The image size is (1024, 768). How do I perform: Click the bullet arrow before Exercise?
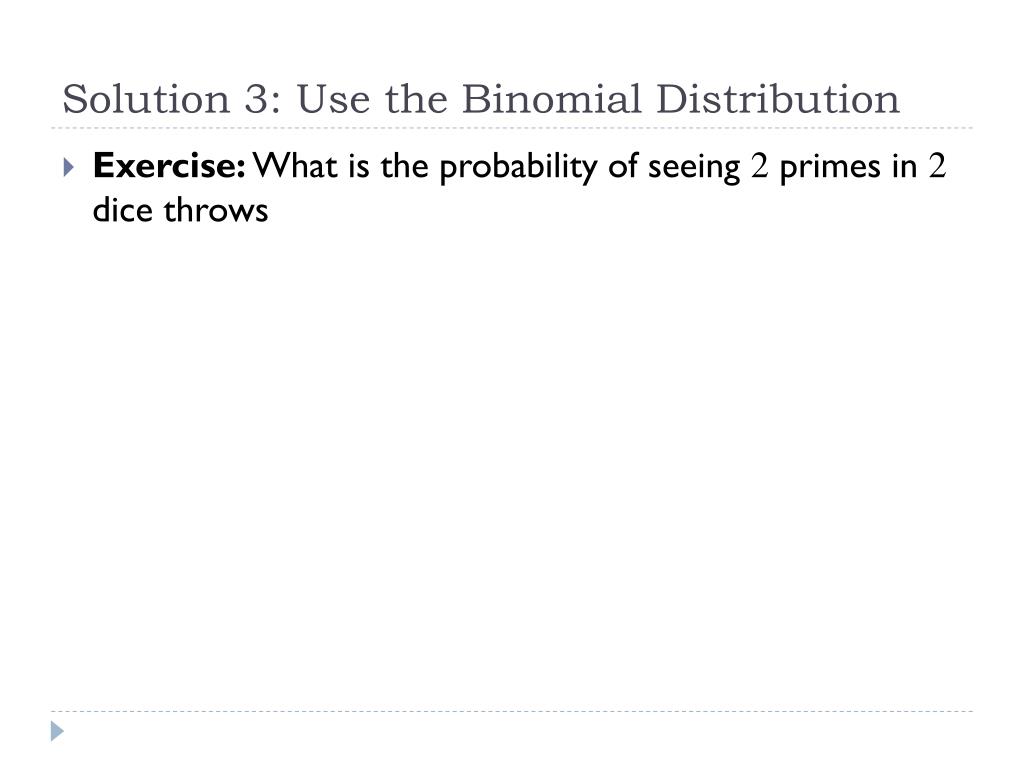coord(69,167)
